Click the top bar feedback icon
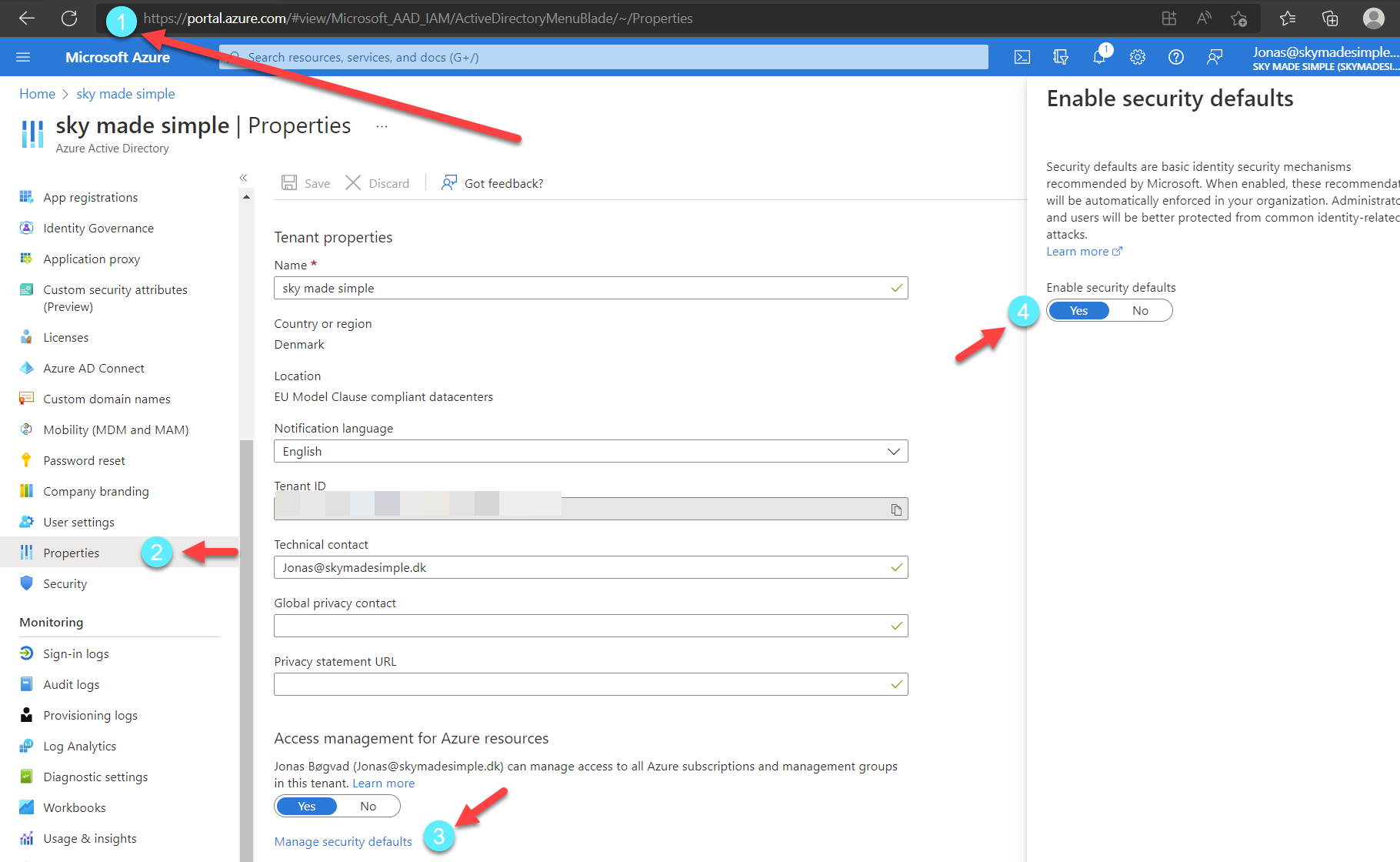This screenshot has height=862, width=1400. pos(1215,57)
